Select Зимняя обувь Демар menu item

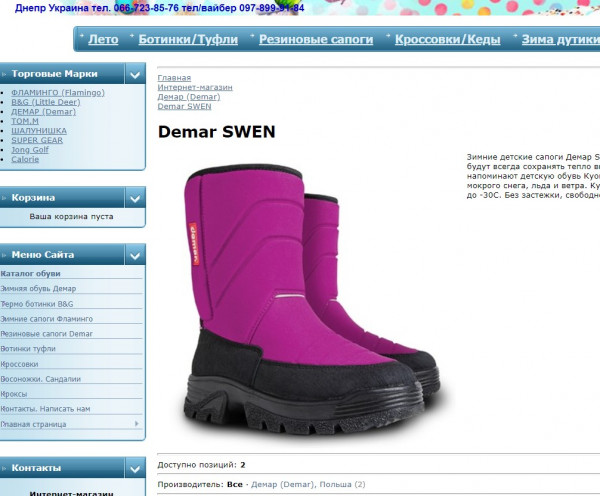point(38,289)
